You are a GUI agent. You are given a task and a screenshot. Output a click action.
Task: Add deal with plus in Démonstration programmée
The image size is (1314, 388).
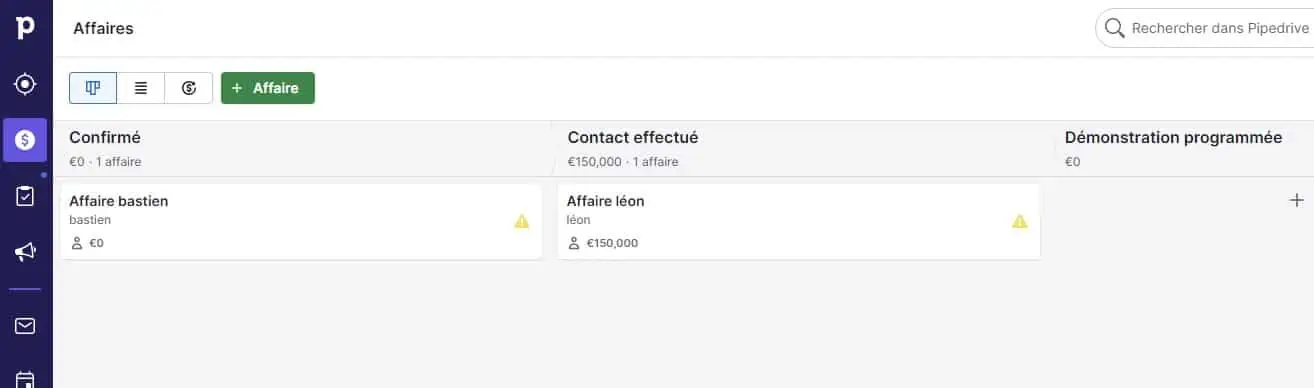1298,200
